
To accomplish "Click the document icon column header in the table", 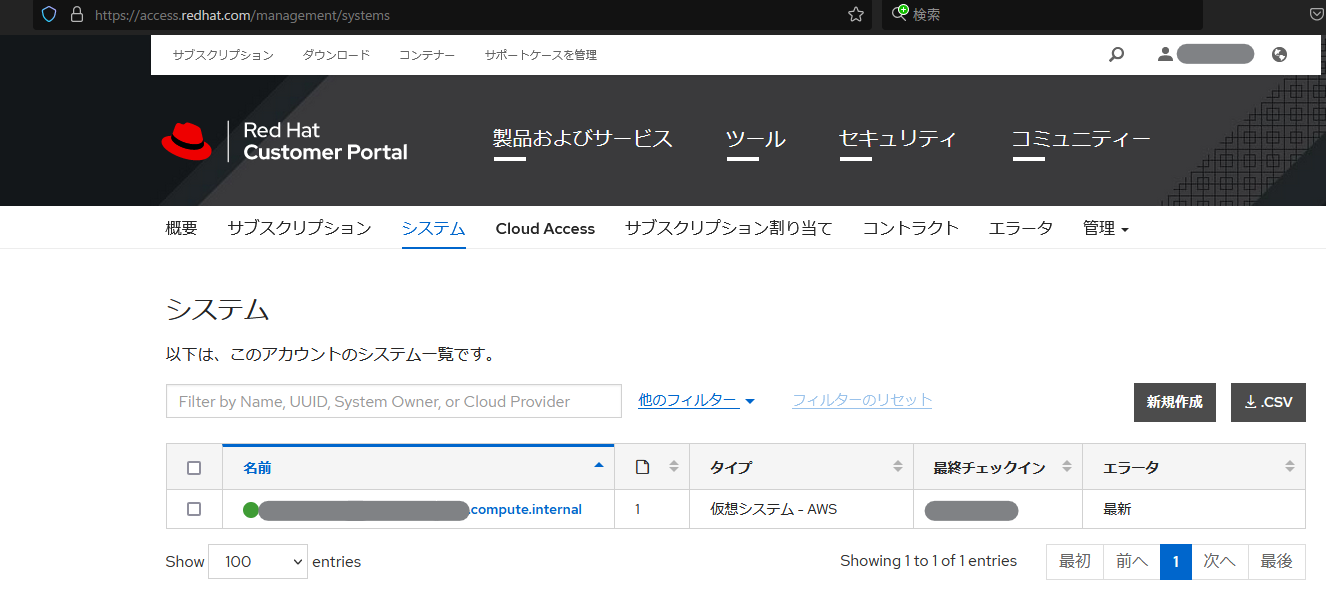I will coord(641,466).
